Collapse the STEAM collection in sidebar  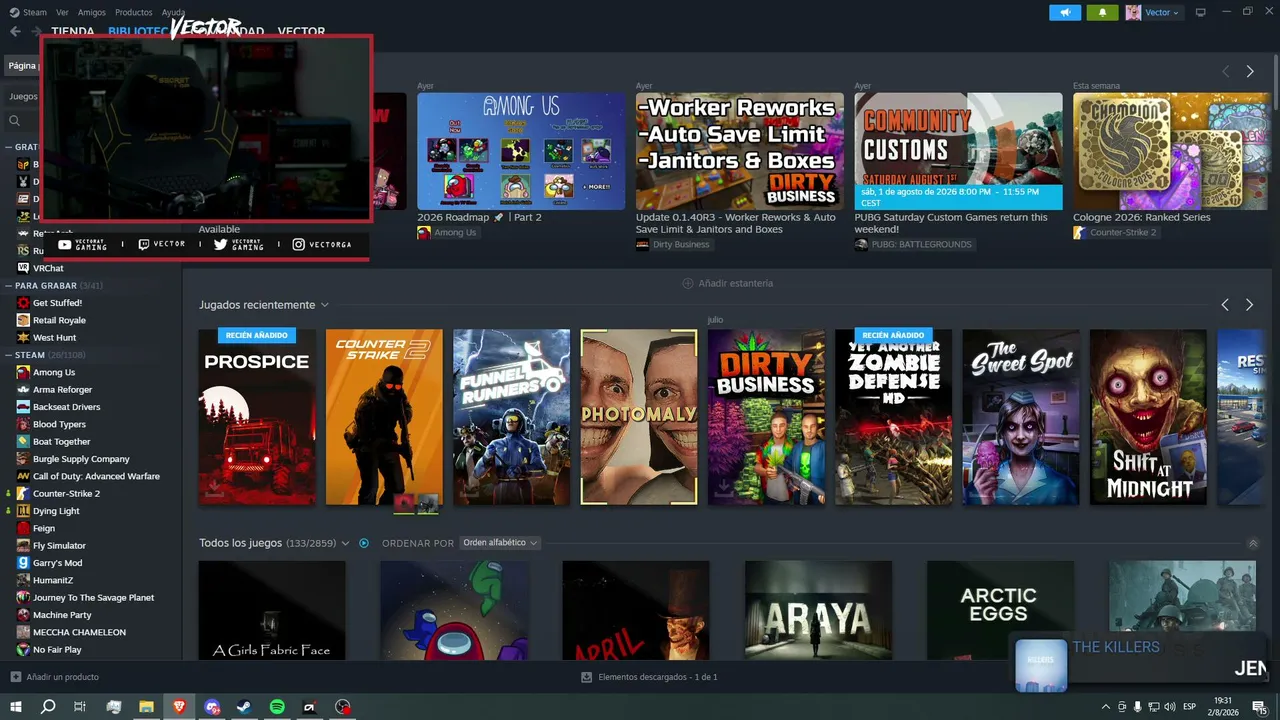tap(9, 355)
